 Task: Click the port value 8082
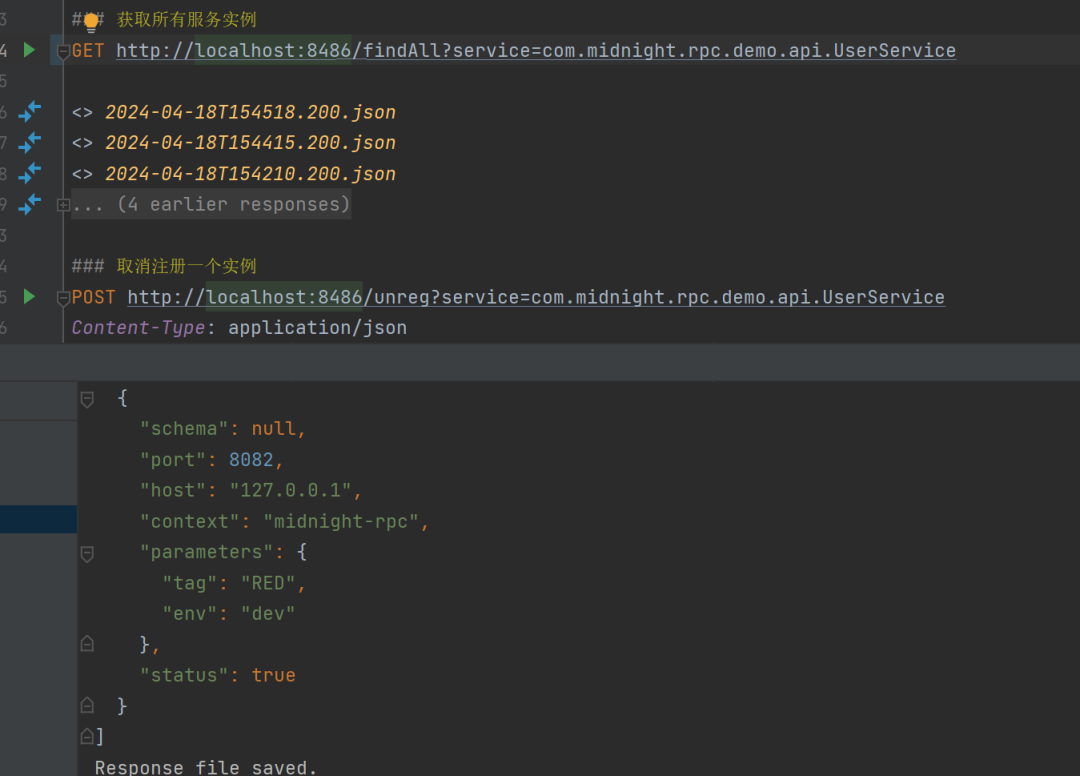(251, 459)
